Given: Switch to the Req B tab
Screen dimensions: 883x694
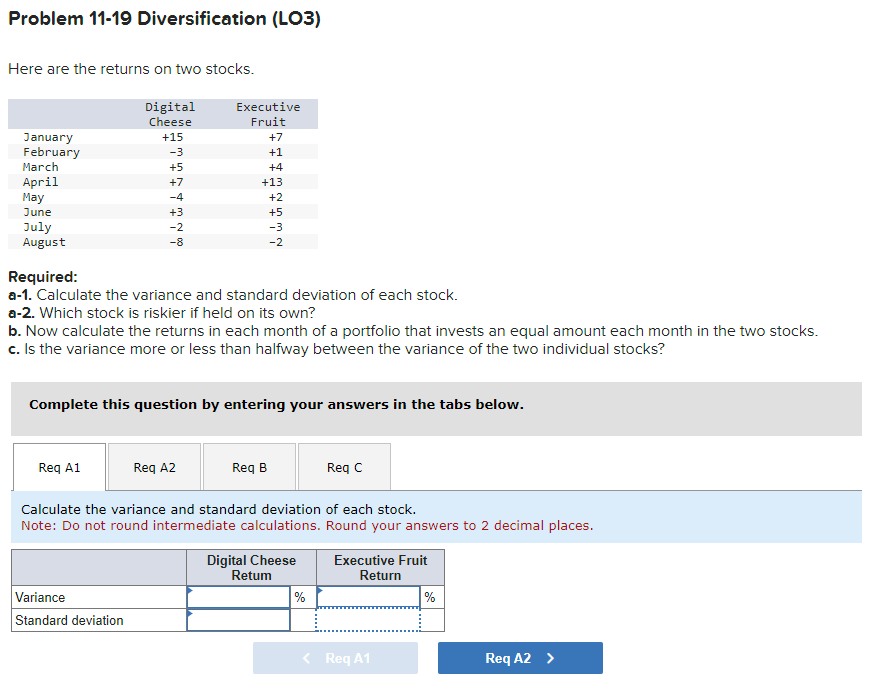Looking at the screenshot, I should 249,466.
